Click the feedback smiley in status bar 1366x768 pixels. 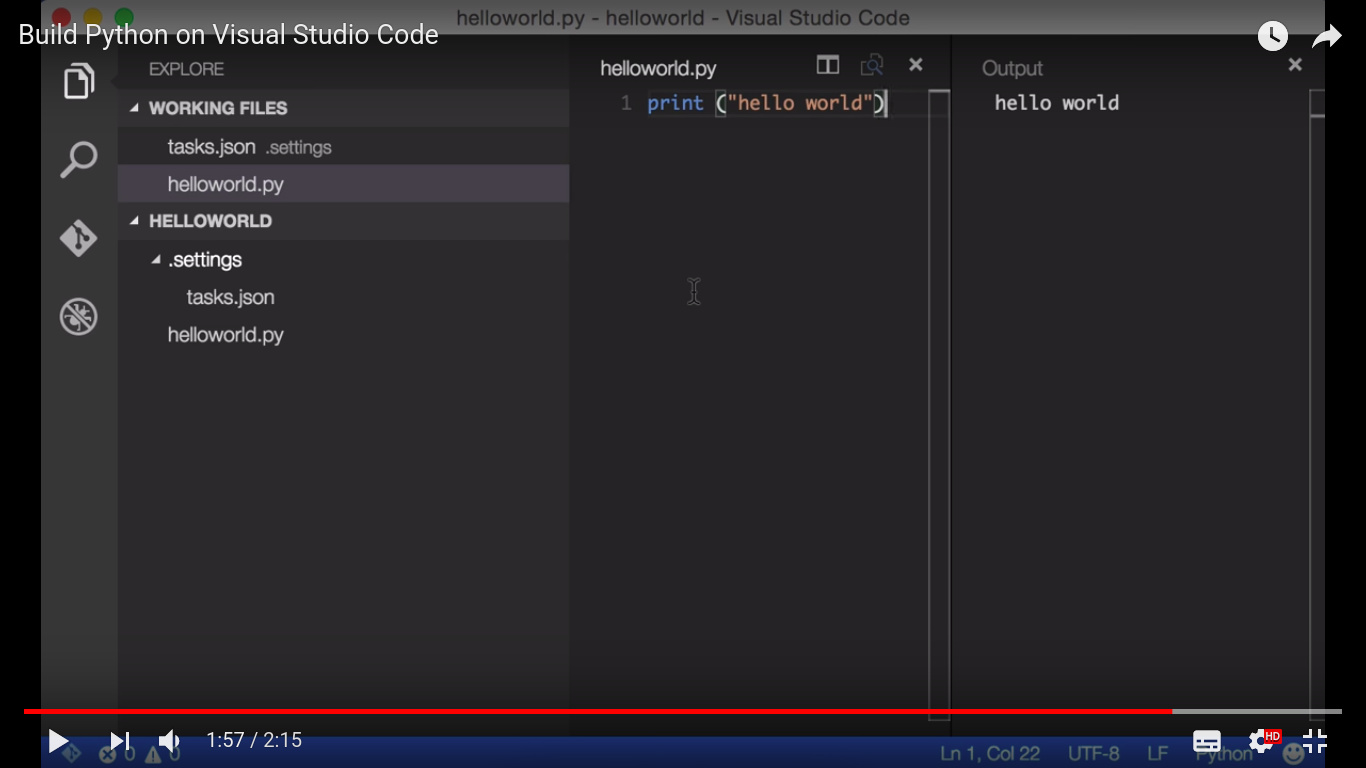[x=1294, y=752]
